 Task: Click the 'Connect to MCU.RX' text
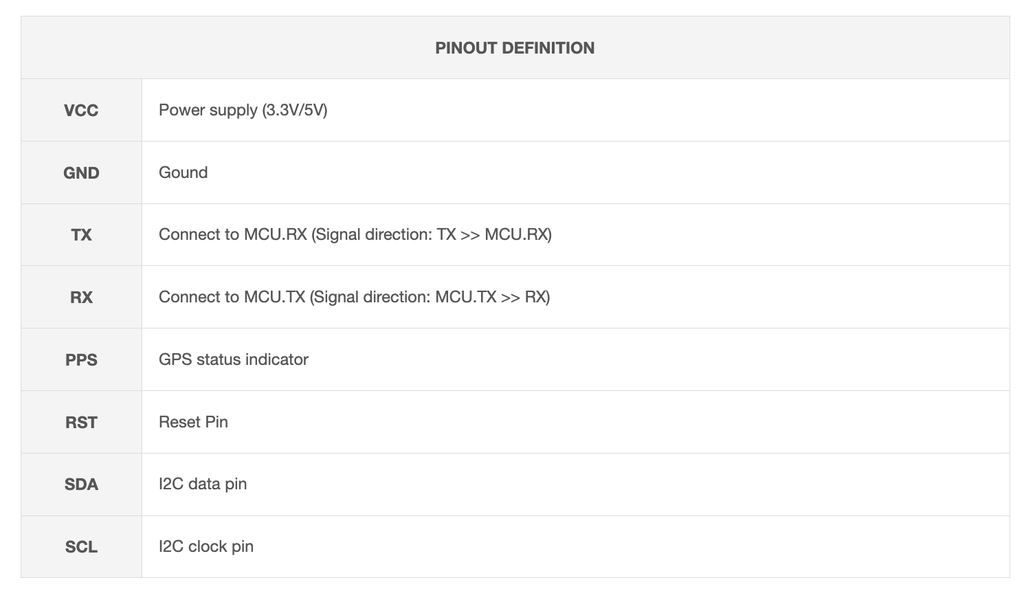(x=232, y=235)
